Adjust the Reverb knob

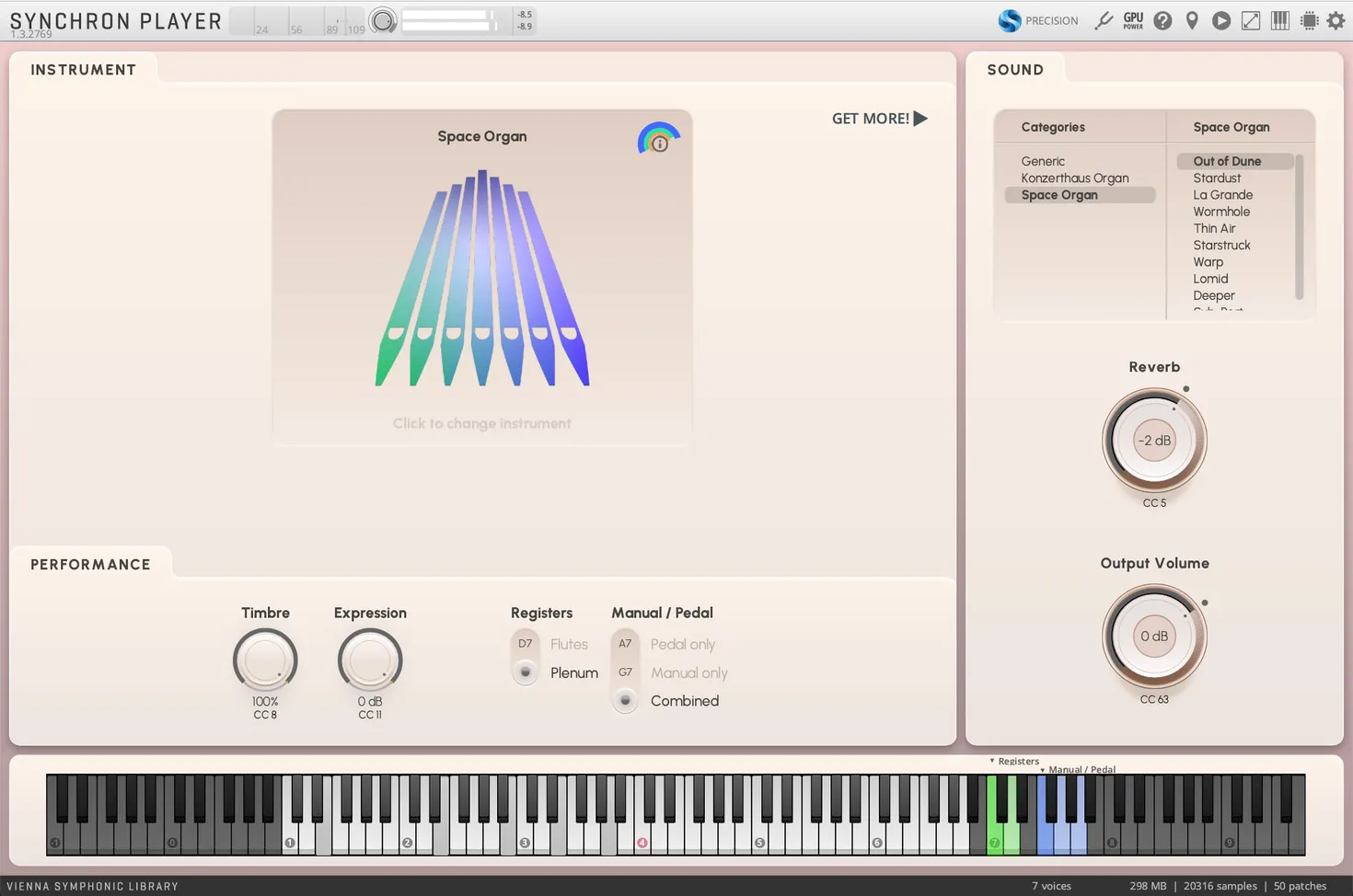click(1154, 441)
